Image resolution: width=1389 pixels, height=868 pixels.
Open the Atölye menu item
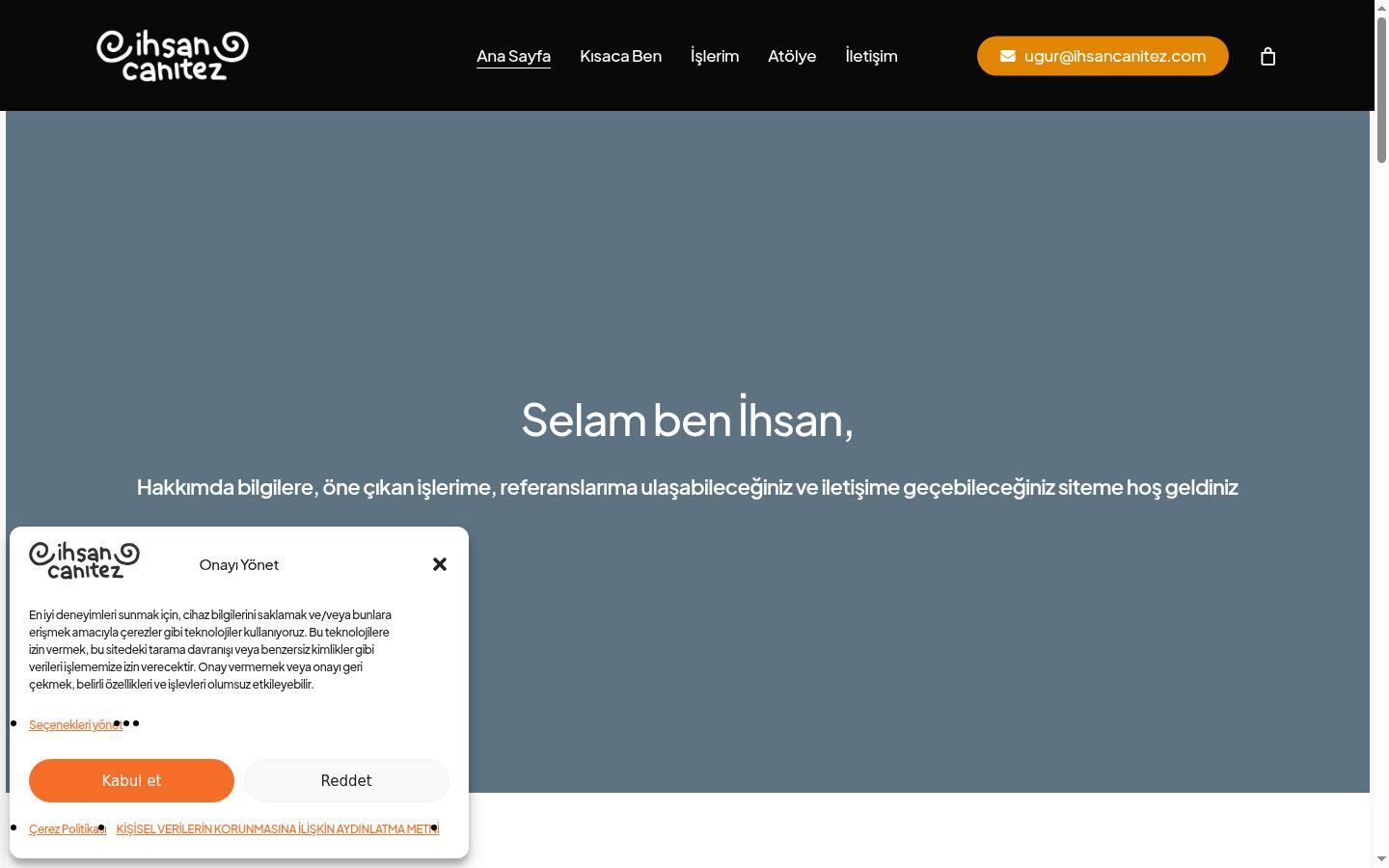coord(792,56)
